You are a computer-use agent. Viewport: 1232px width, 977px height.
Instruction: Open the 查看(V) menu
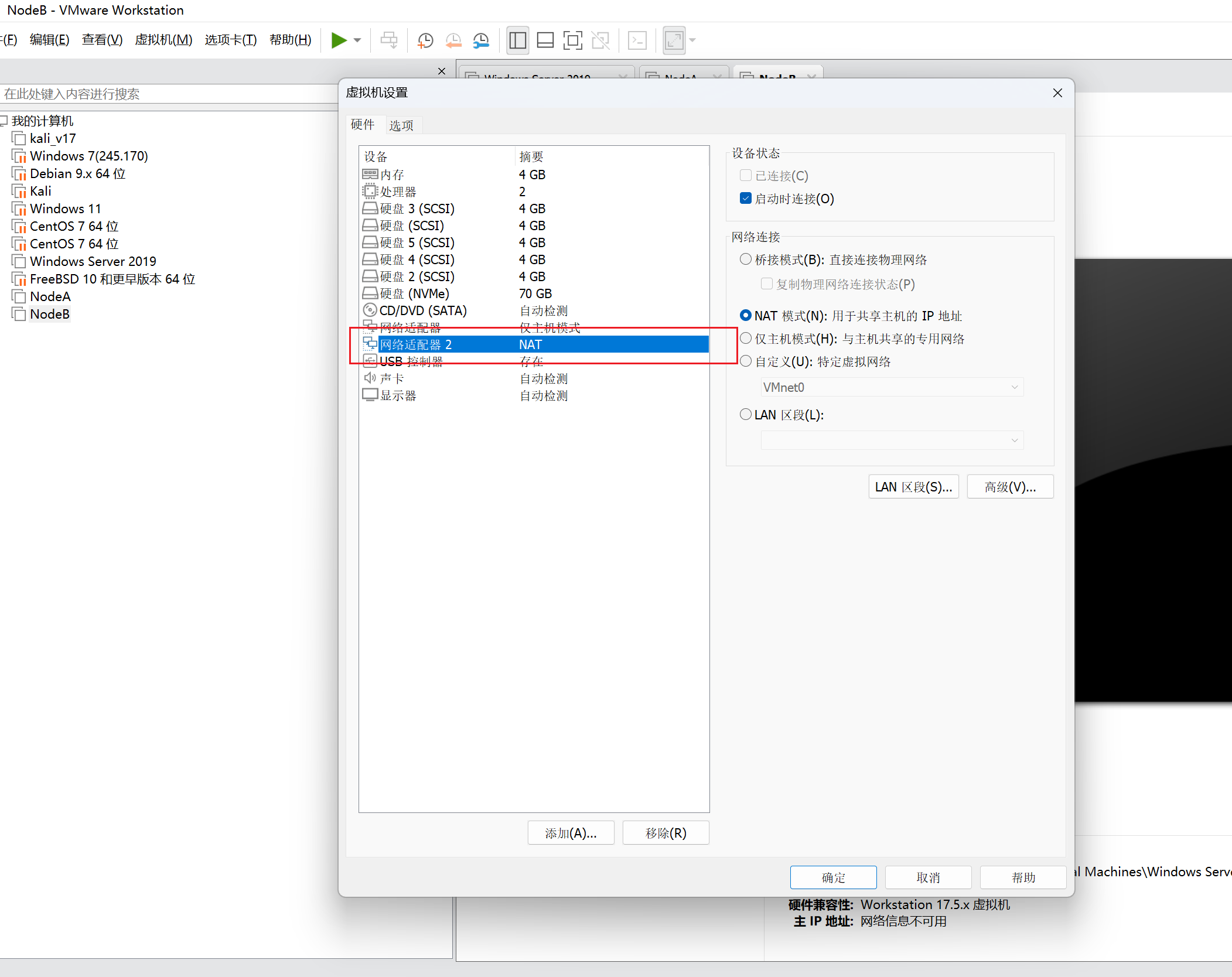pos(103,40)
